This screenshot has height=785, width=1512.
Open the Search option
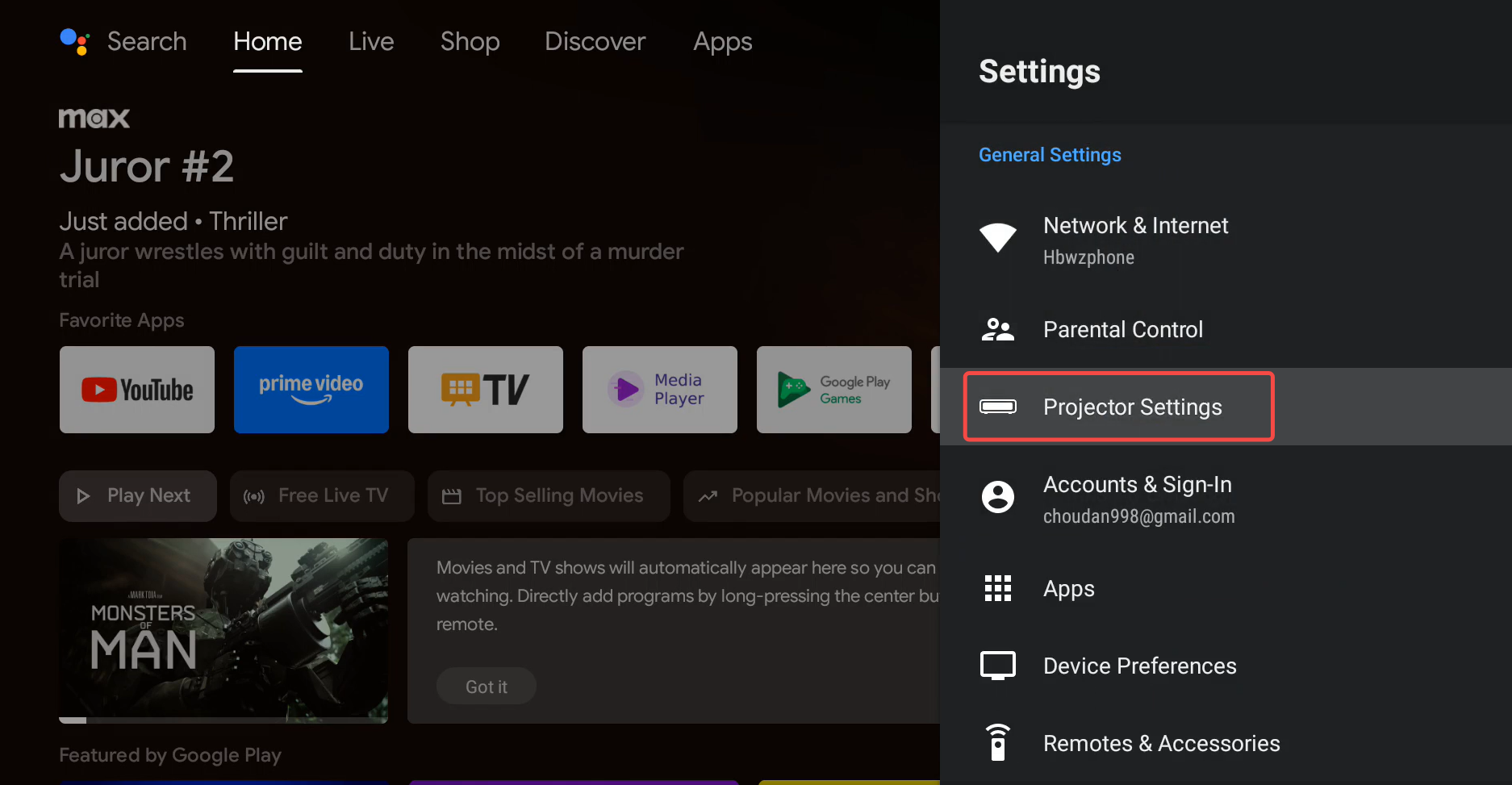(x=147, y=41)
